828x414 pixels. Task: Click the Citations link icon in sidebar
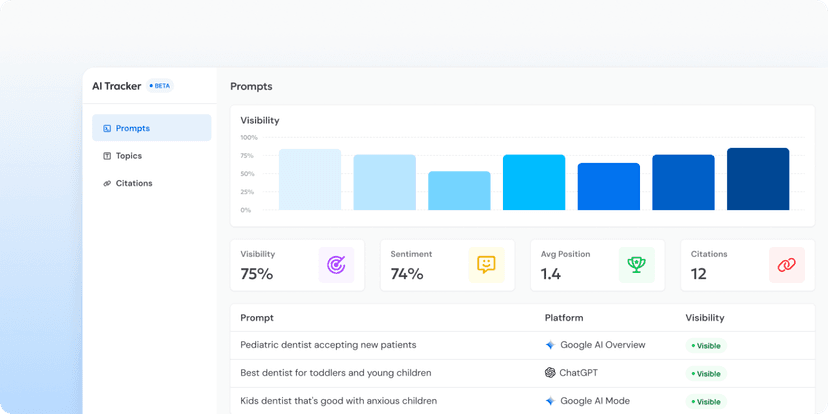pos(107,183)
